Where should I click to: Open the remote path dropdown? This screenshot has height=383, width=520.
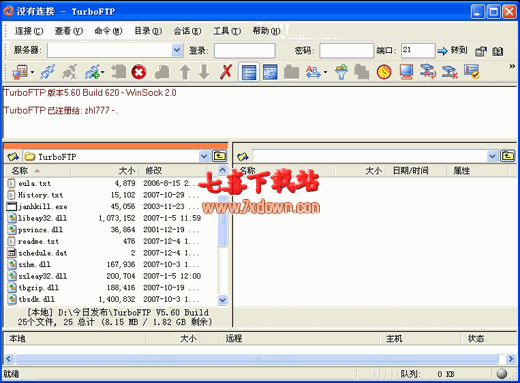click(x=492, y=156)
